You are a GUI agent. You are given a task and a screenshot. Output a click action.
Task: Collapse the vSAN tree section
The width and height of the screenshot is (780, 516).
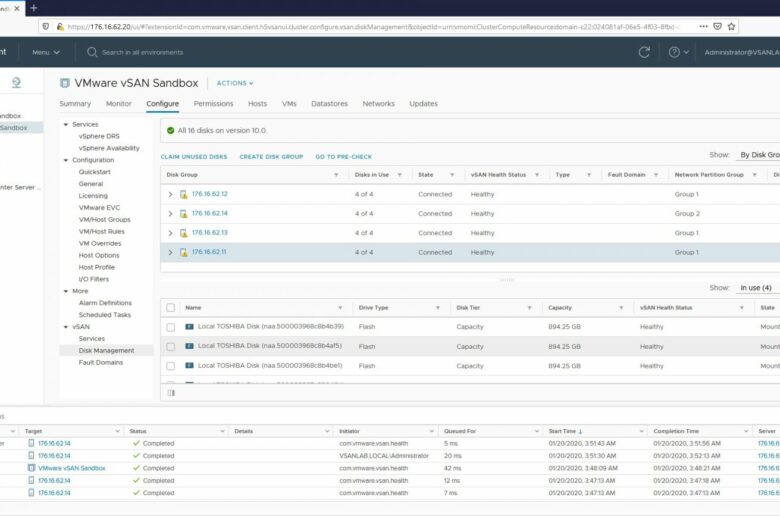tap(66, 327)
